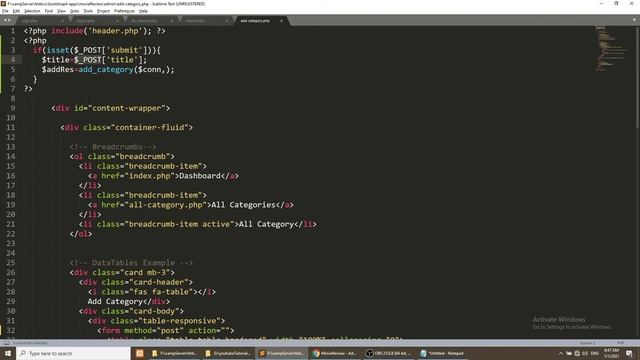Open the Tools menu
This screenshot has height=360, width=640.
(88, 11)
